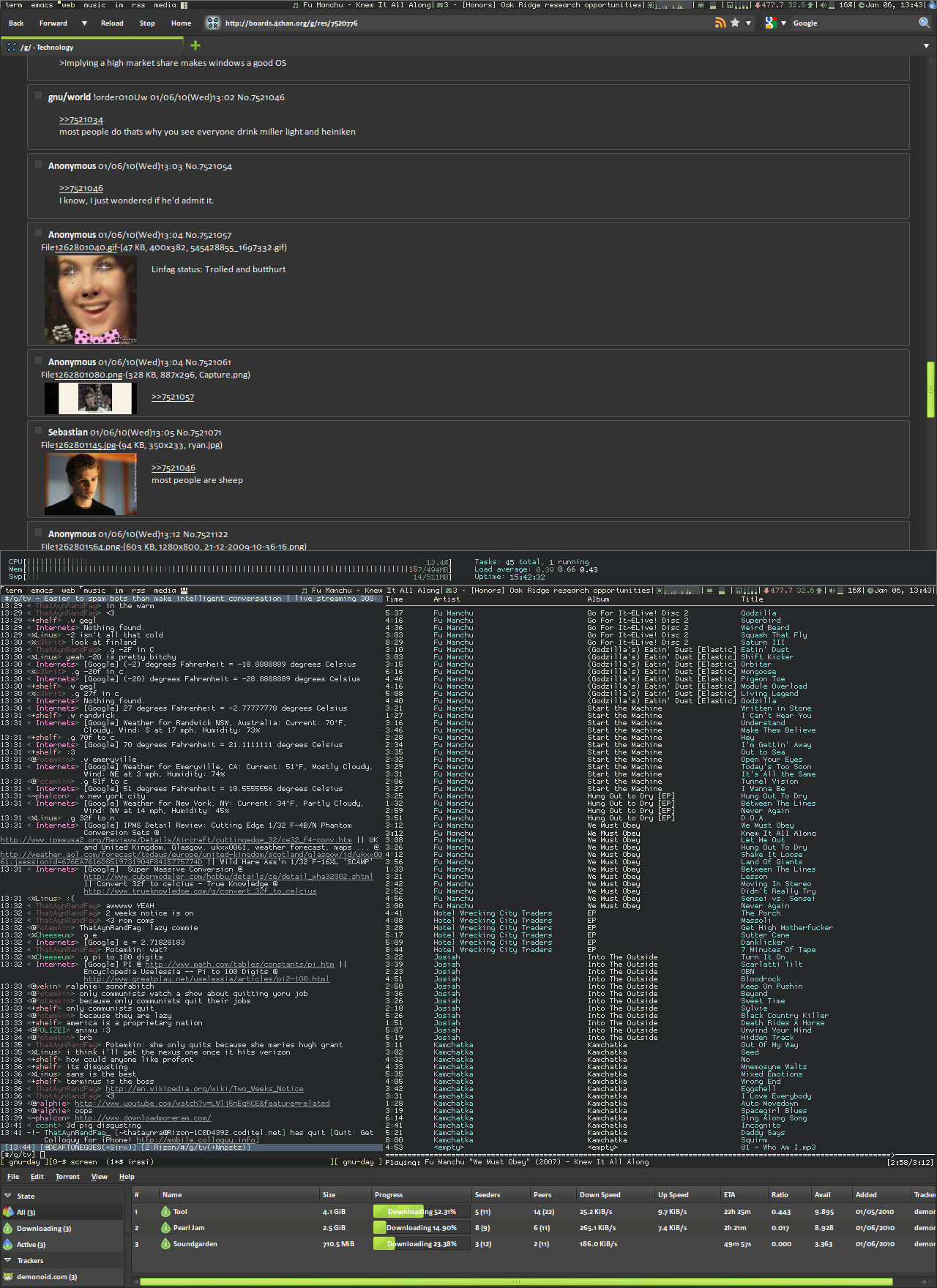The height and width of the screenshot is (1288, 937).
Task: Follow the >>7521057 quote link
Action: point(173,397)
